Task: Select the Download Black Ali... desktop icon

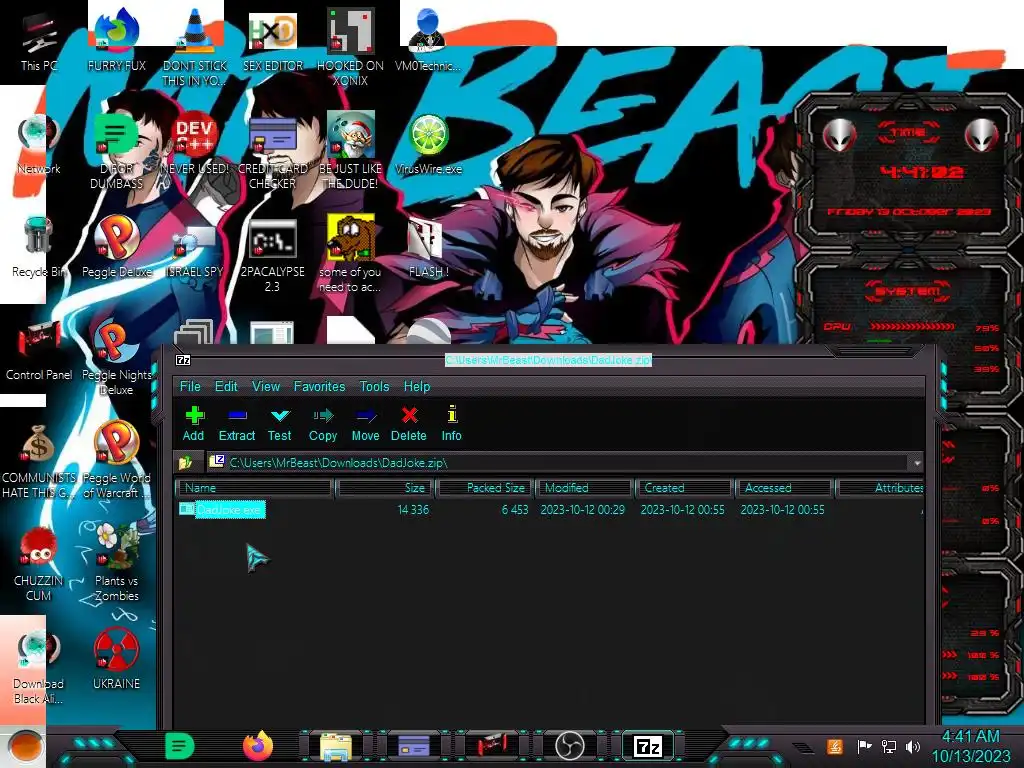Action: click(39, 667)
